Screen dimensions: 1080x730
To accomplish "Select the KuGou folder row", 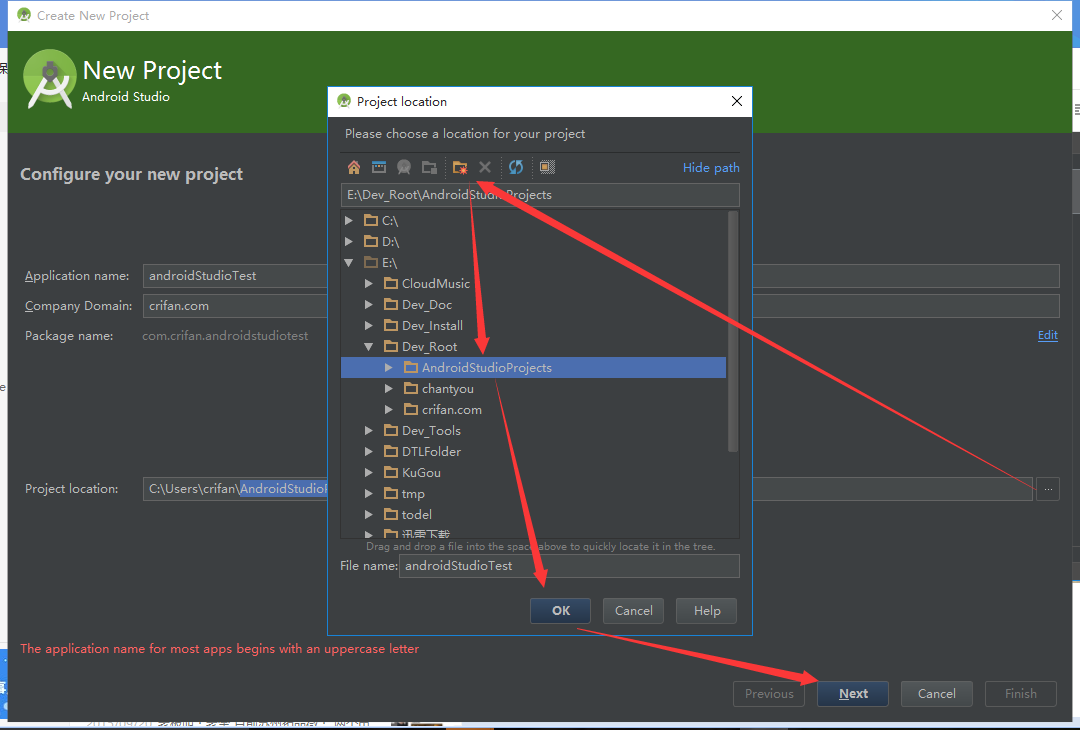I will (x=534, y=472).
